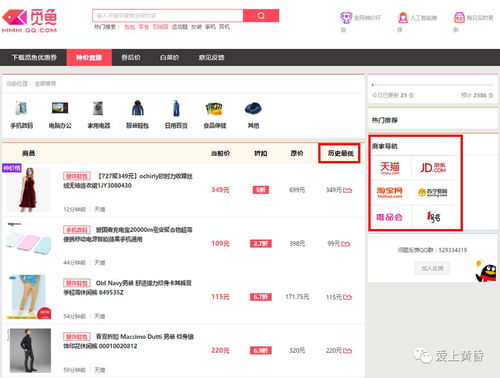Open the Old Navy pants title
The width and height of the screenshot is (500, 378).
pos(128,288)
